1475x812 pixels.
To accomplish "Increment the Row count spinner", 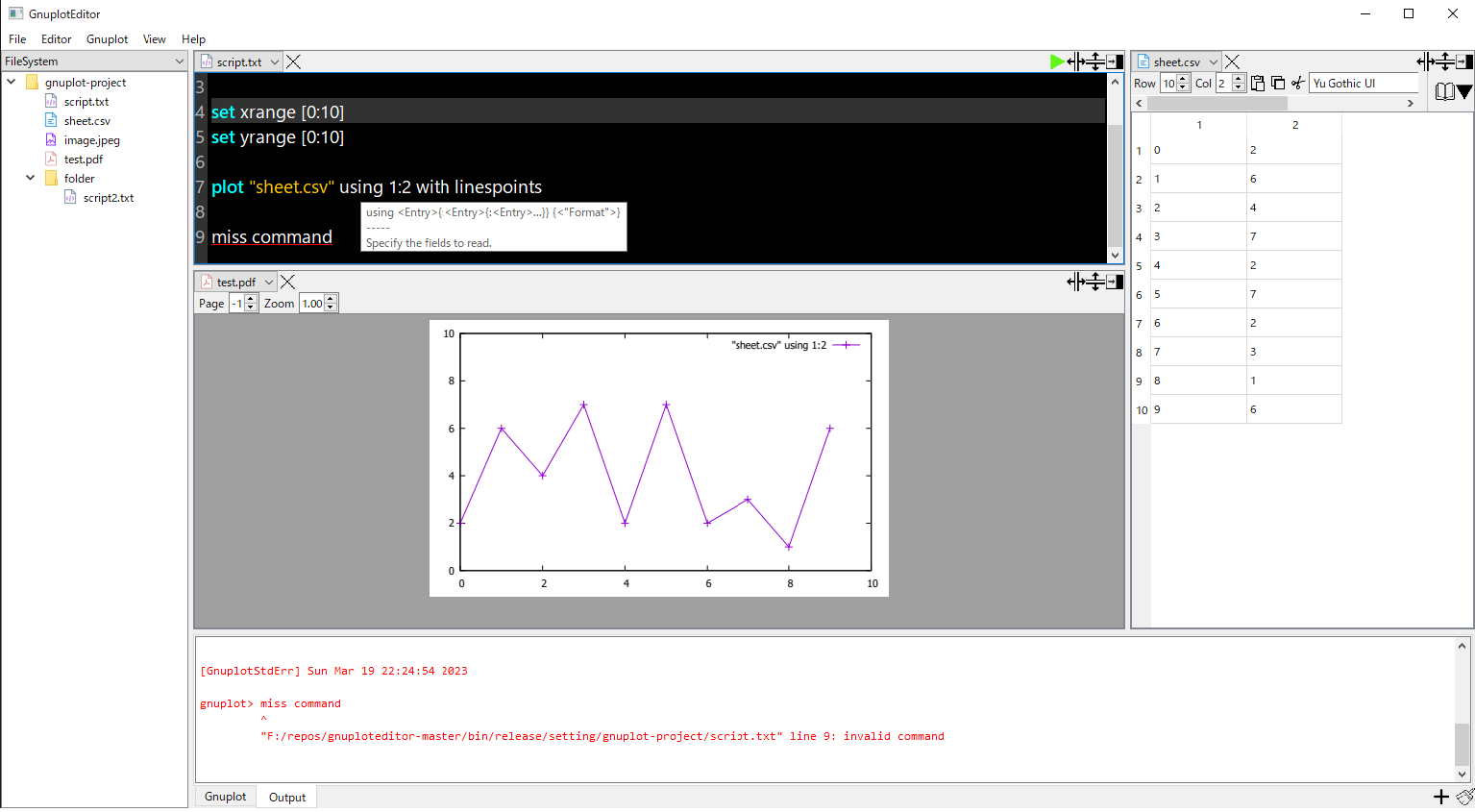I will (x=1184, y=79).
